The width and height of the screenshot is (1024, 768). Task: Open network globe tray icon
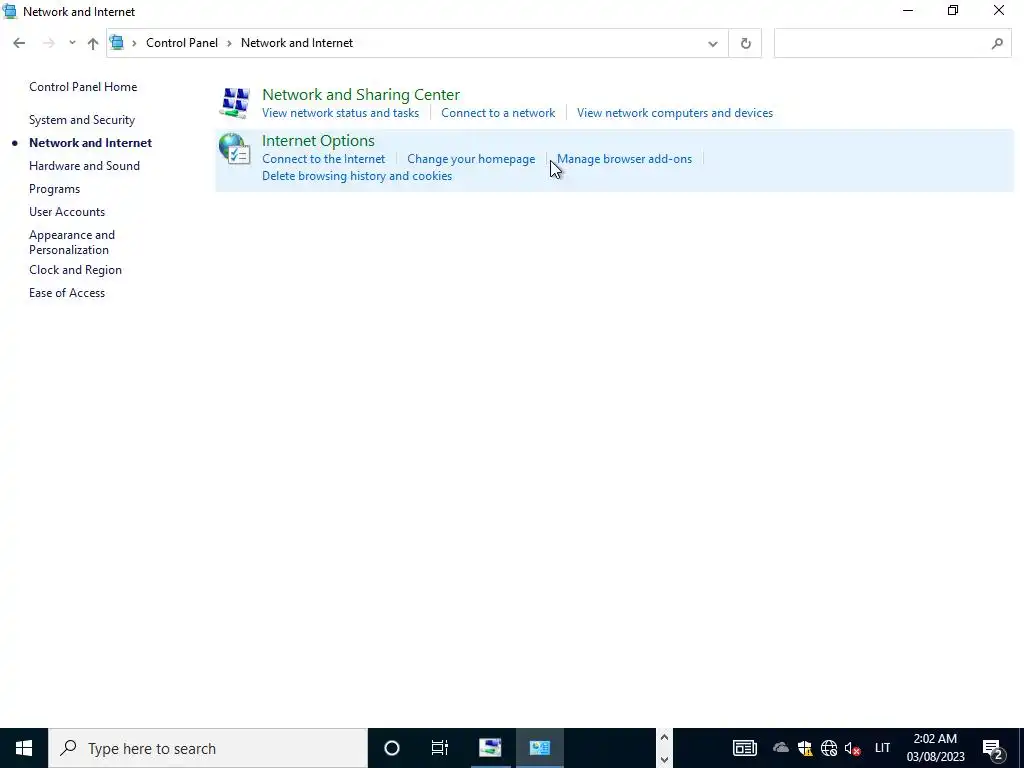click(829, 748)
